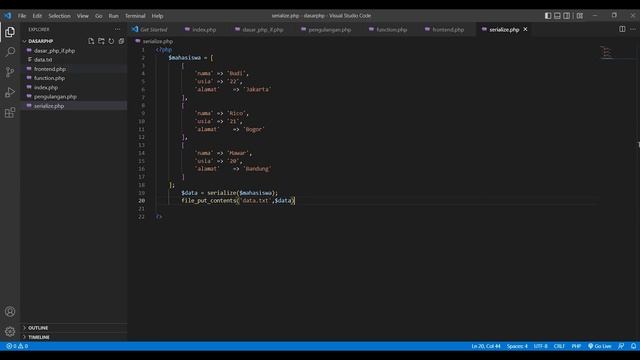The height and width of the screenshot is (360, 640).
Task: Open editor more actions menu
Action: coord(633,29)
